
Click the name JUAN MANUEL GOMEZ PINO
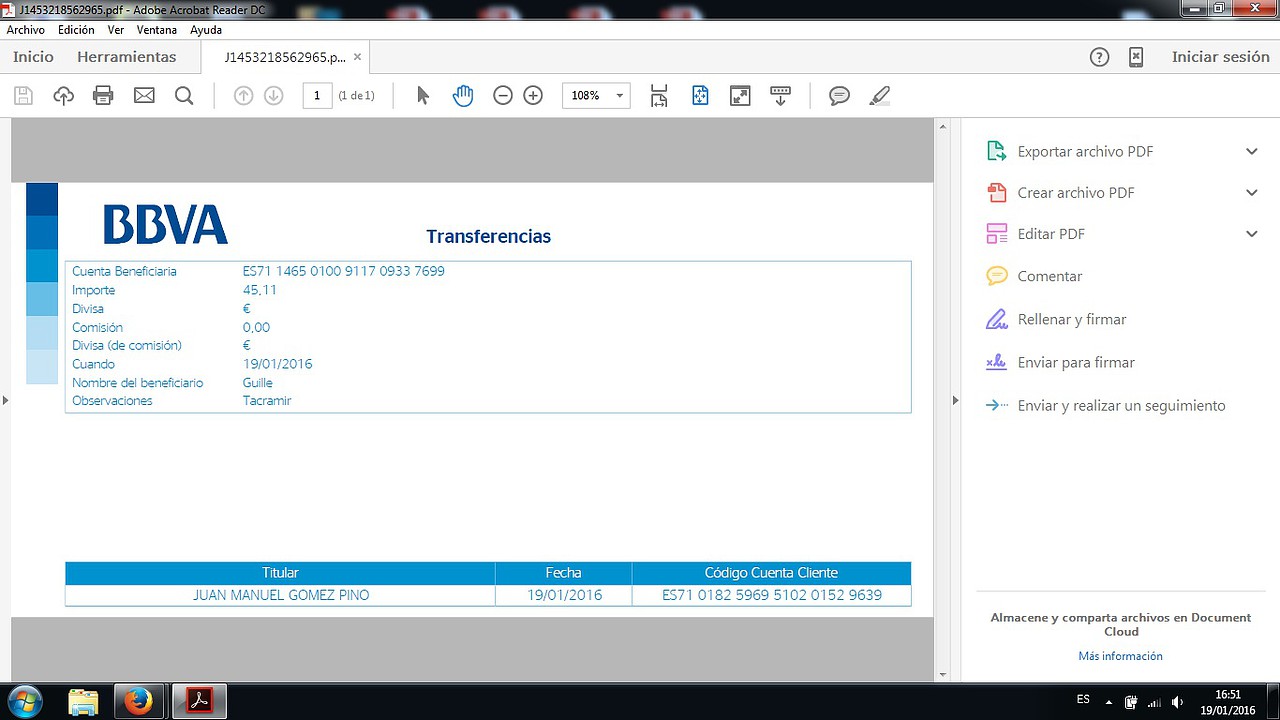281,595
